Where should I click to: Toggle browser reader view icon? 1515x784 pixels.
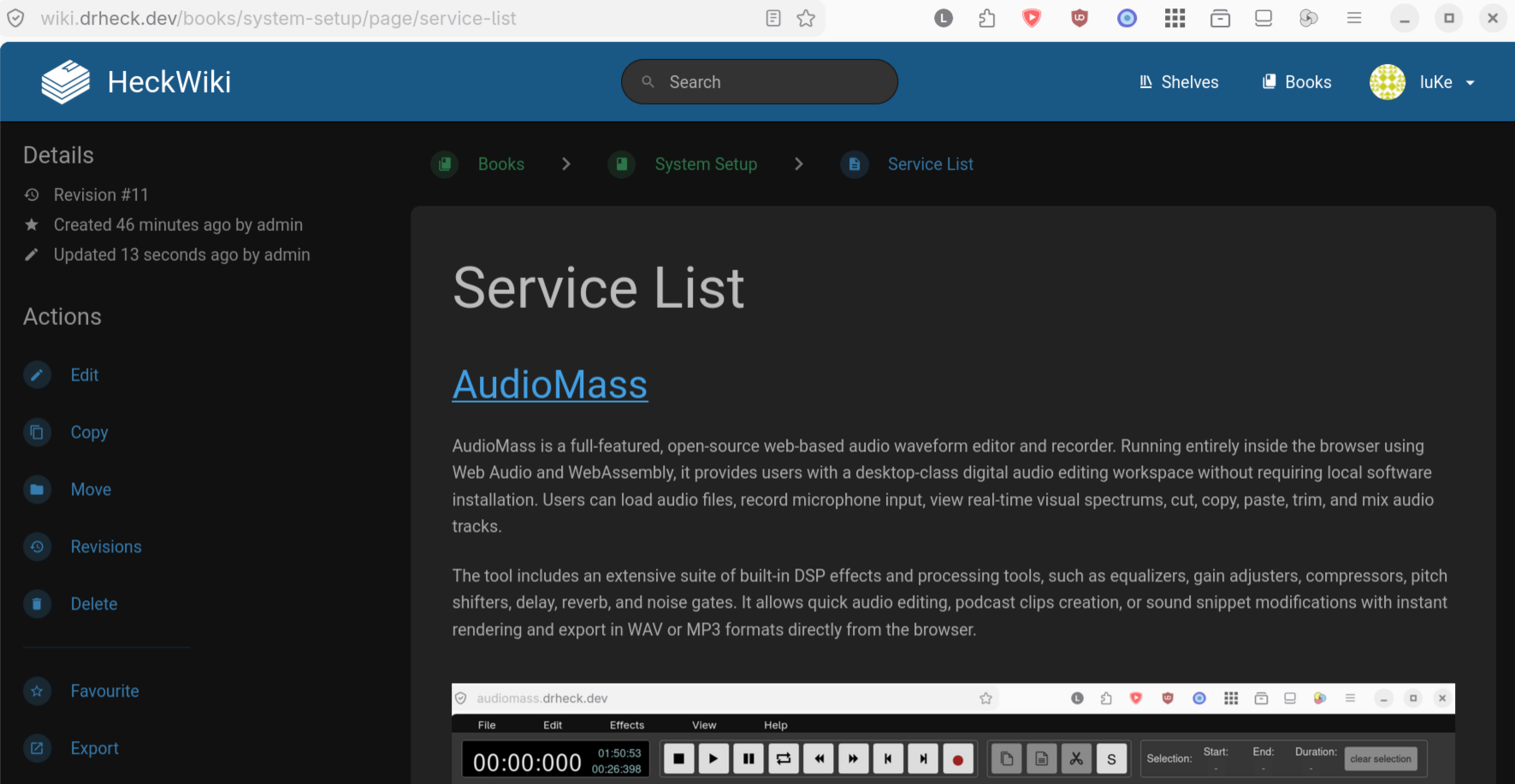[773, 18]
